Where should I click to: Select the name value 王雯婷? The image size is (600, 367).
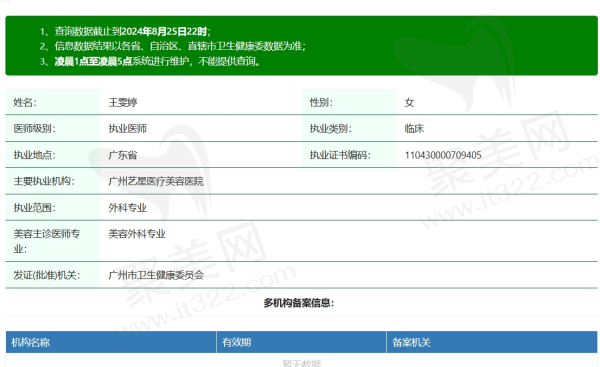pos(123,102)
